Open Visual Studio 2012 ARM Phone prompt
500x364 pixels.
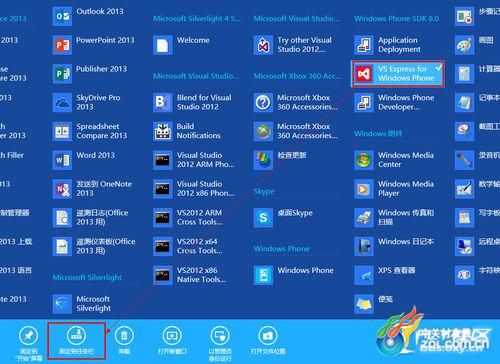tap(194, 160)
